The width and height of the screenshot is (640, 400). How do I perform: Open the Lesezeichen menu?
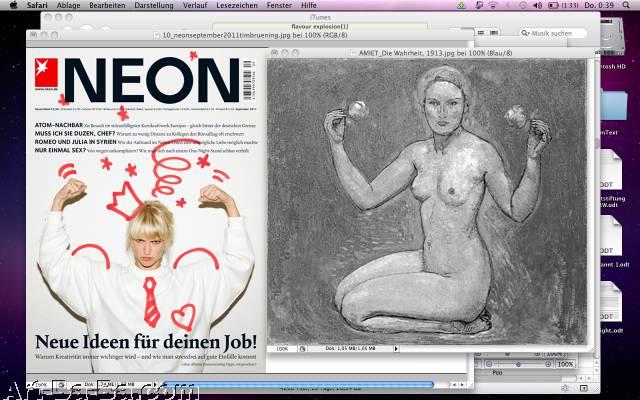pos(237,5)
